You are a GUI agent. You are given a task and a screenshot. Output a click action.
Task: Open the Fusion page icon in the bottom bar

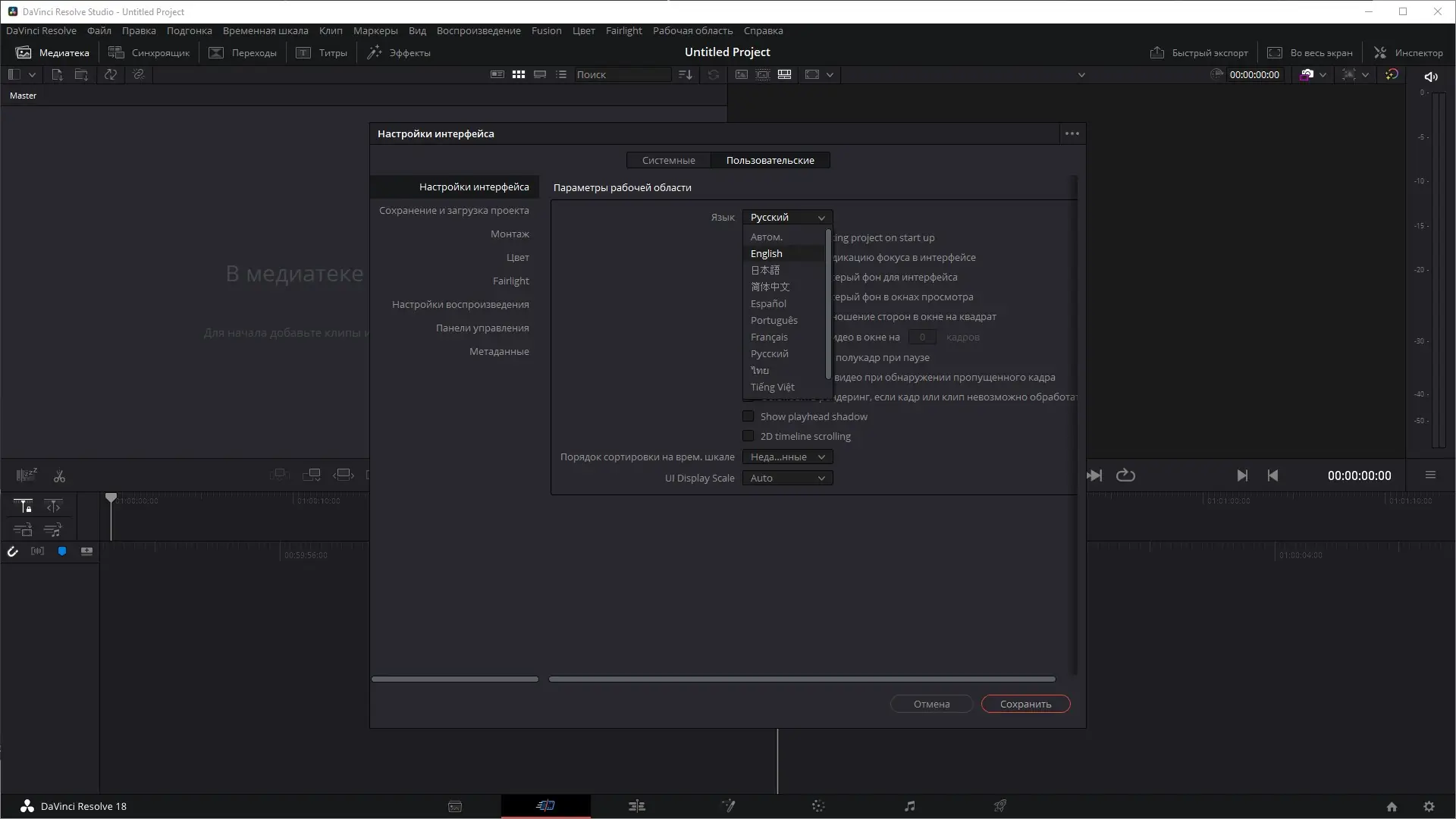tap(728, 806)
